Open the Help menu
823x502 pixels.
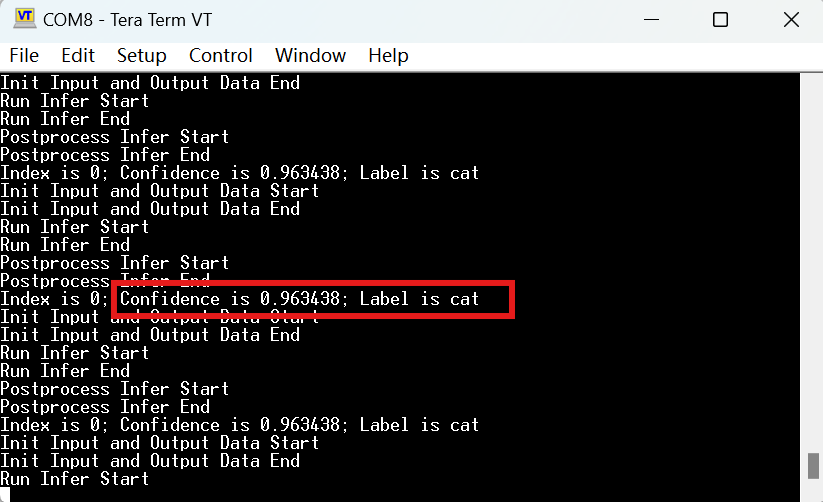click(389, 56)
